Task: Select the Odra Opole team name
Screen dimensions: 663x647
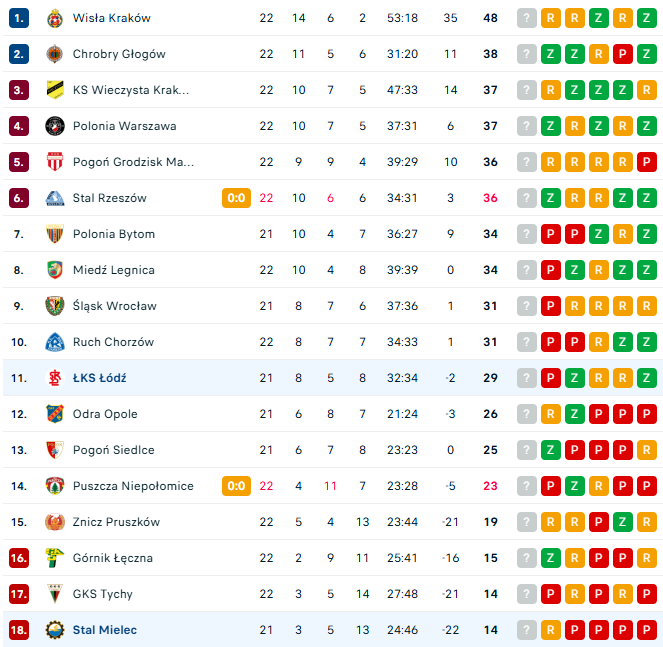Action: click(x=105, y=414)
